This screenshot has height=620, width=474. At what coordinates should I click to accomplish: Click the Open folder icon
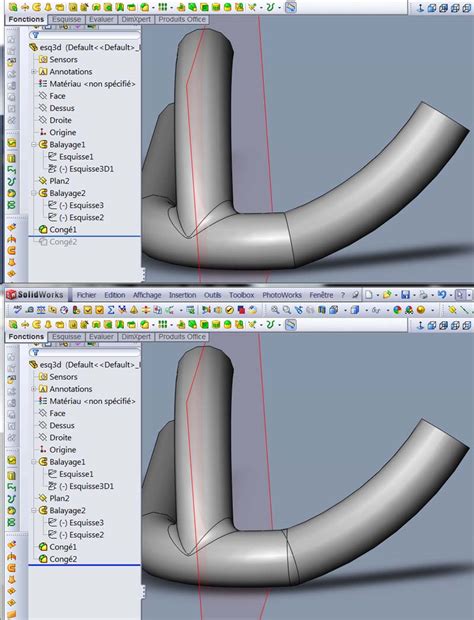click(x=386, y=295)
